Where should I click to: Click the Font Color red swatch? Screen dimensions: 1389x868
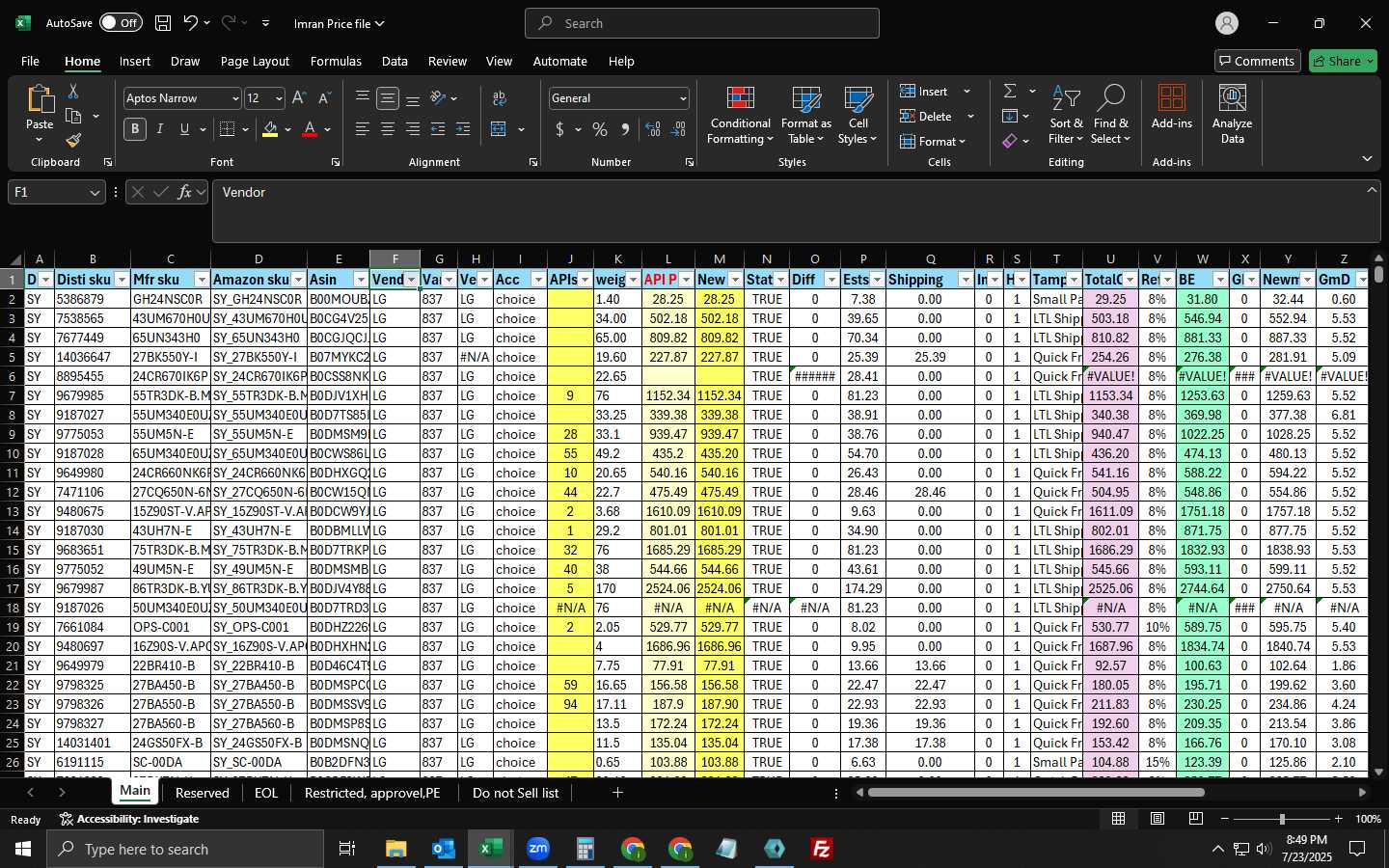[310, 129]
